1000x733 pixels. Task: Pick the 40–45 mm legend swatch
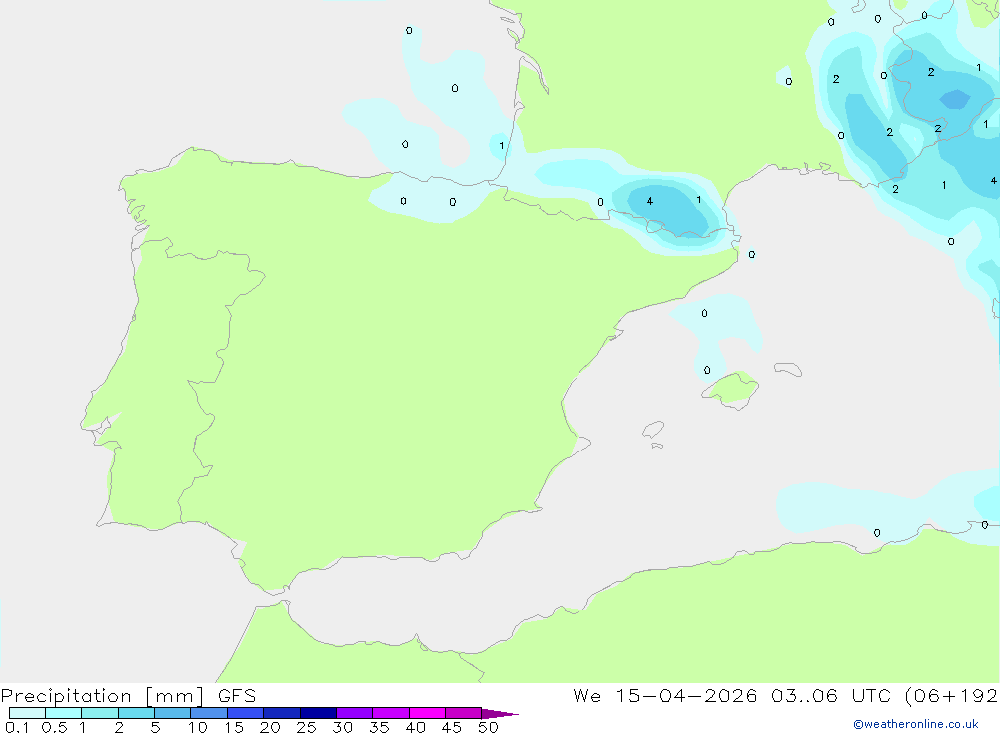tap(427, 713)
